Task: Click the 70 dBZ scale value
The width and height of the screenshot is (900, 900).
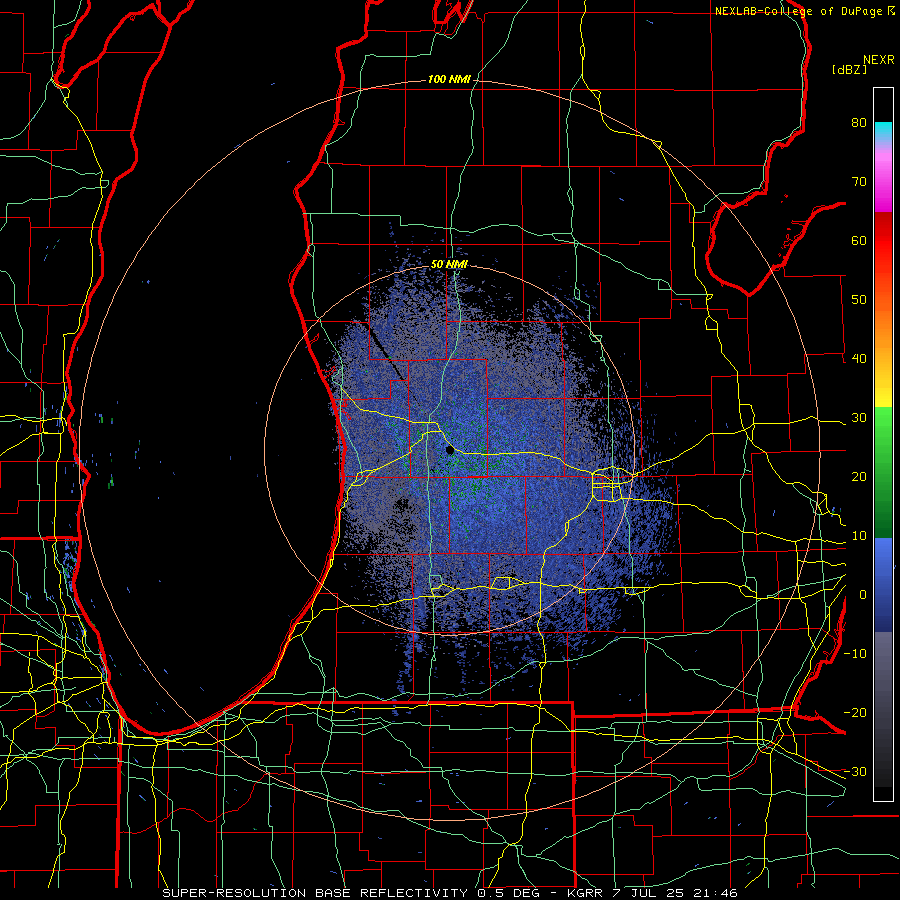Action: [859, 182]
